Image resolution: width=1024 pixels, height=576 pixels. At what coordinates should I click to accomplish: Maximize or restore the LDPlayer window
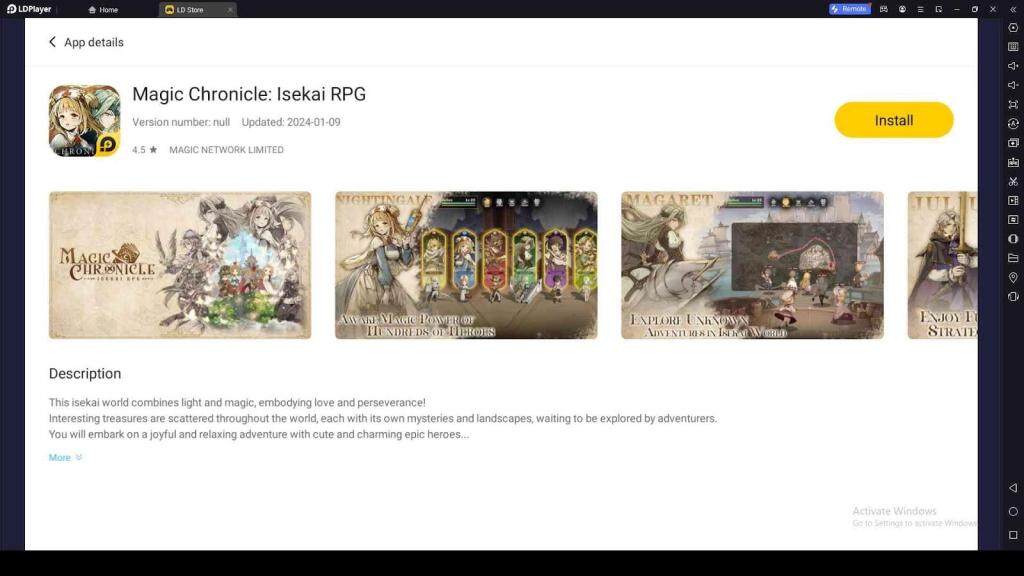975,9
